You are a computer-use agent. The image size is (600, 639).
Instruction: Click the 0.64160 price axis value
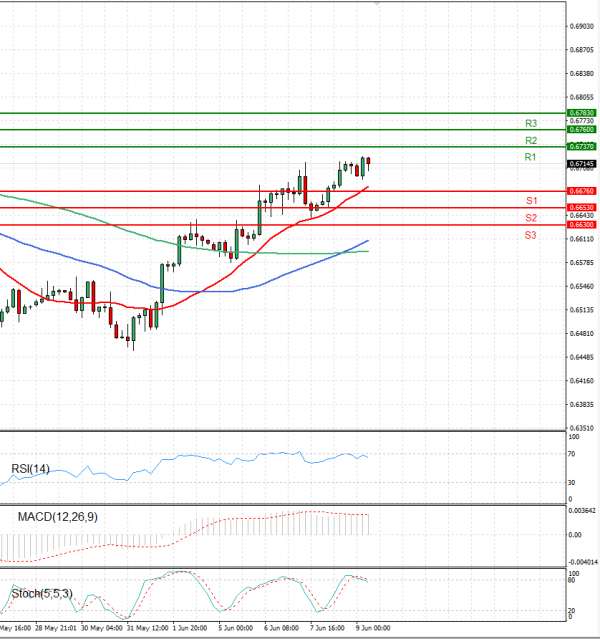(x=582, y=381)
